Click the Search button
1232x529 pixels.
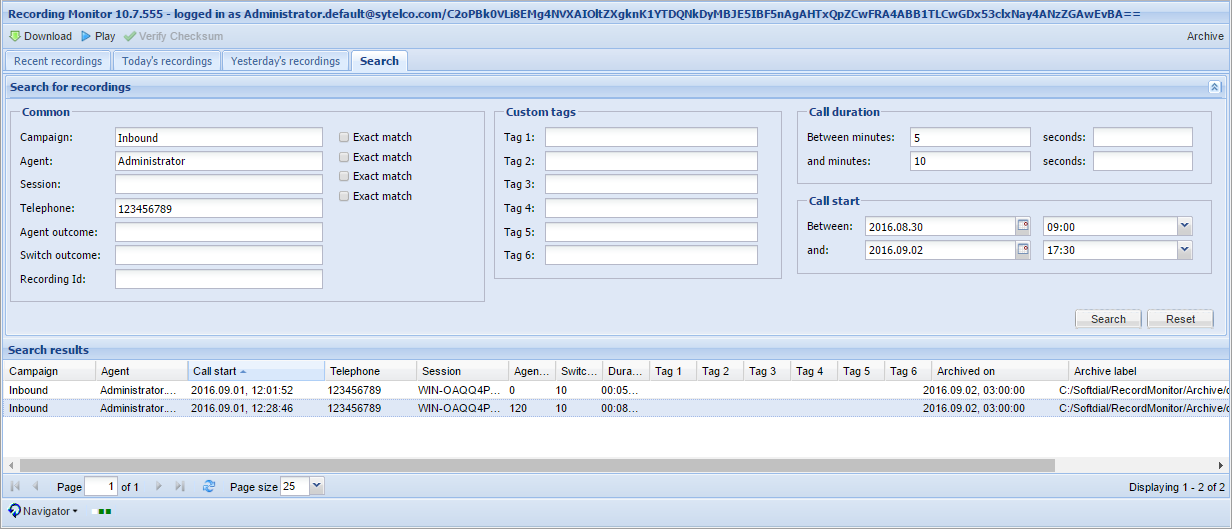coord(1108,319)
